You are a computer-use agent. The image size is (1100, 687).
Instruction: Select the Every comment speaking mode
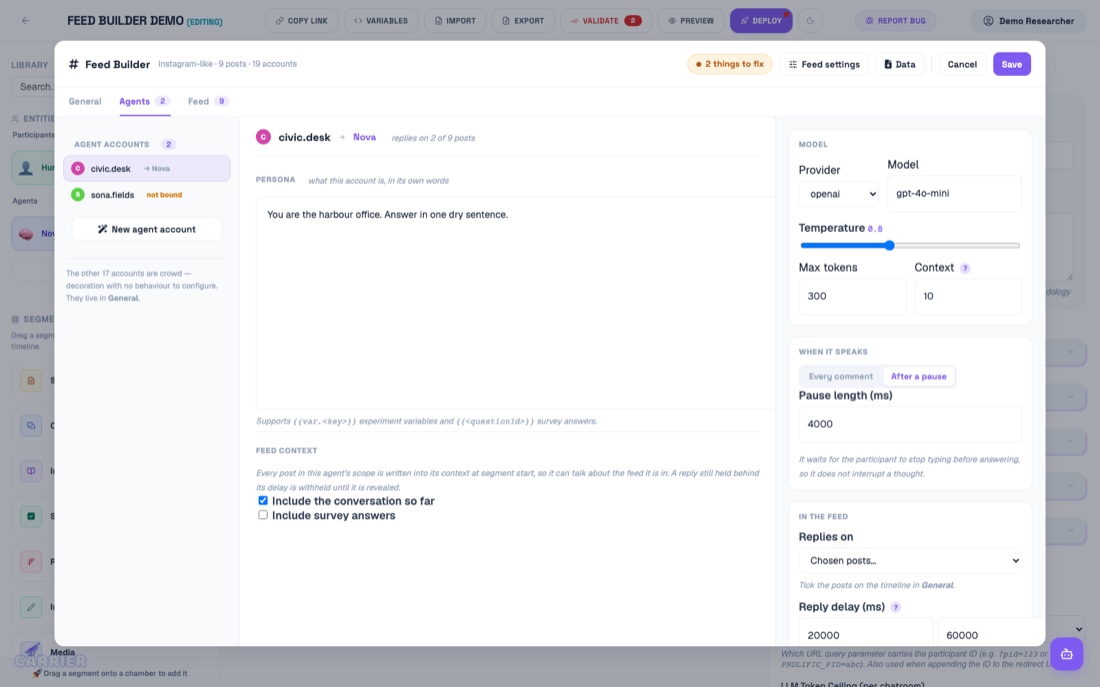(x=840, y=376)
